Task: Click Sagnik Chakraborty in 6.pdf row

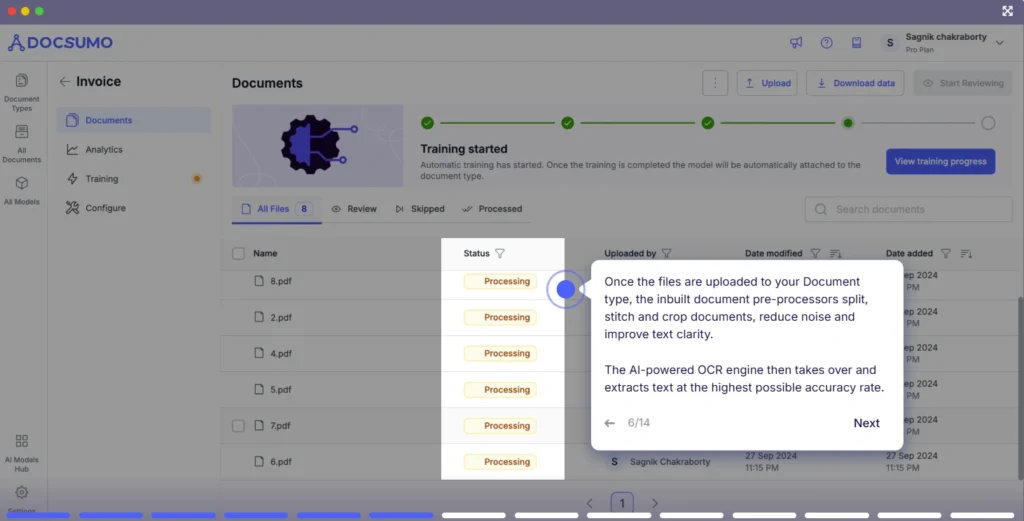Action: click(669, 462)
